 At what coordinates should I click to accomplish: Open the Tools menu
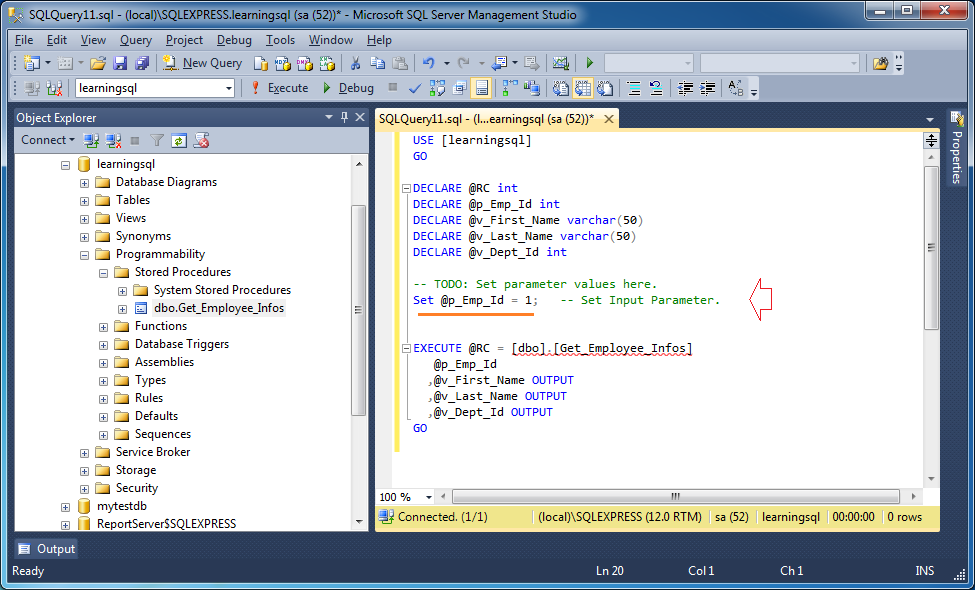(x=280, y=40)
